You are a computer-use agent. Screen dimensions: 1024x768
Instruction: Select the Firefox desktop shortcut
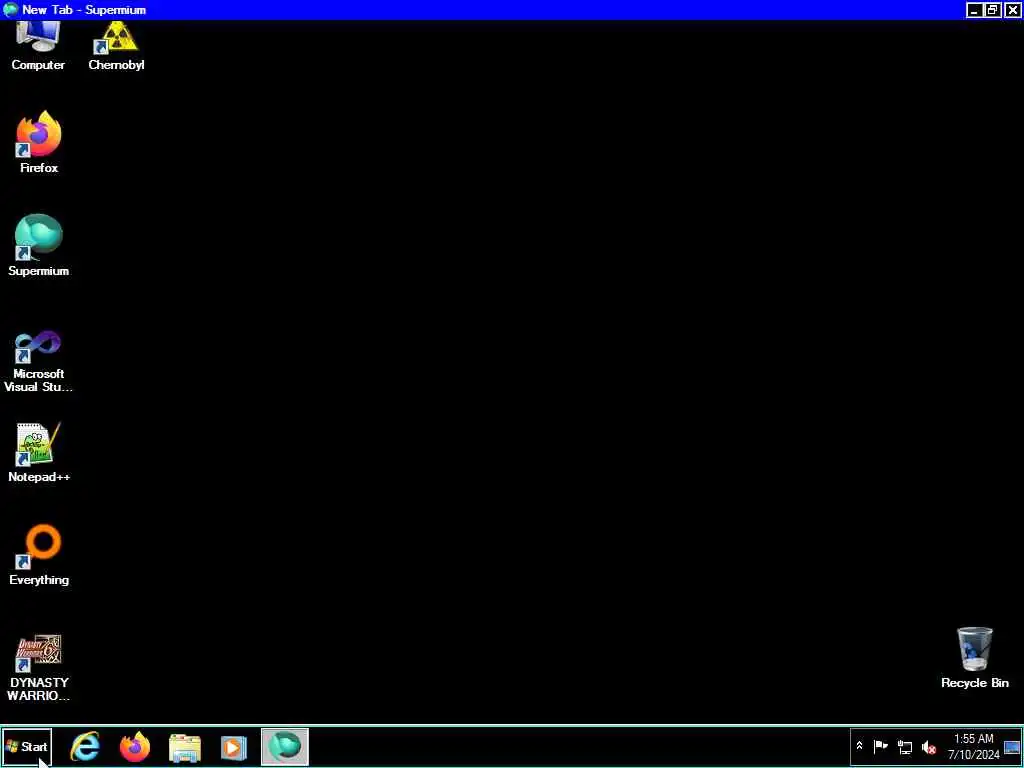[x=39, y=142]
